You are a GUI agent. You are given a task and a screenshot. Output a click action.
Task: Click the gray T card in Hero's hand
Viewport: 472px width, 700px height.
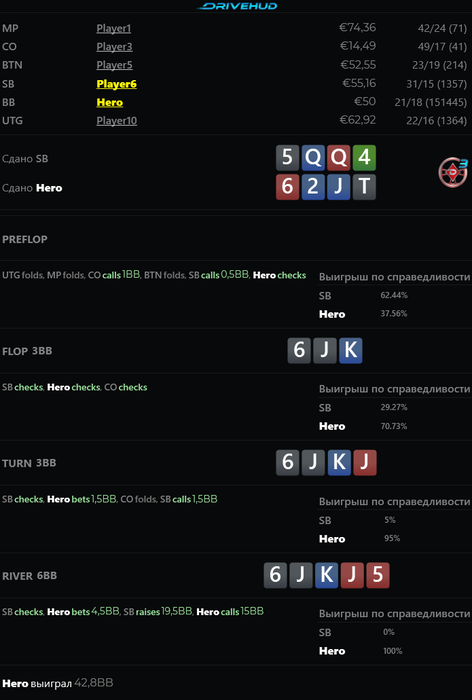364,186
